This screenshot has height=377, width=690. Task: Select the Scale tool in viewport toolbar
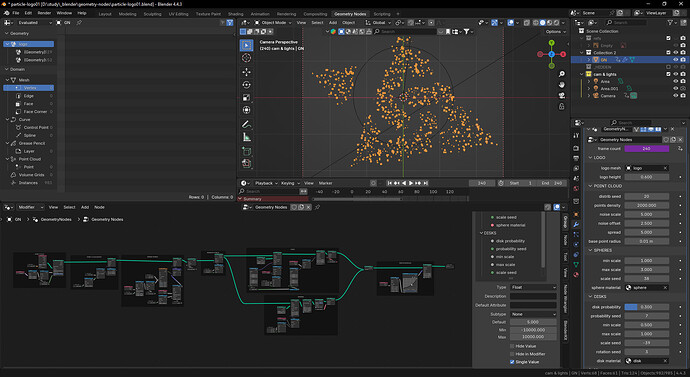[246, 97]
